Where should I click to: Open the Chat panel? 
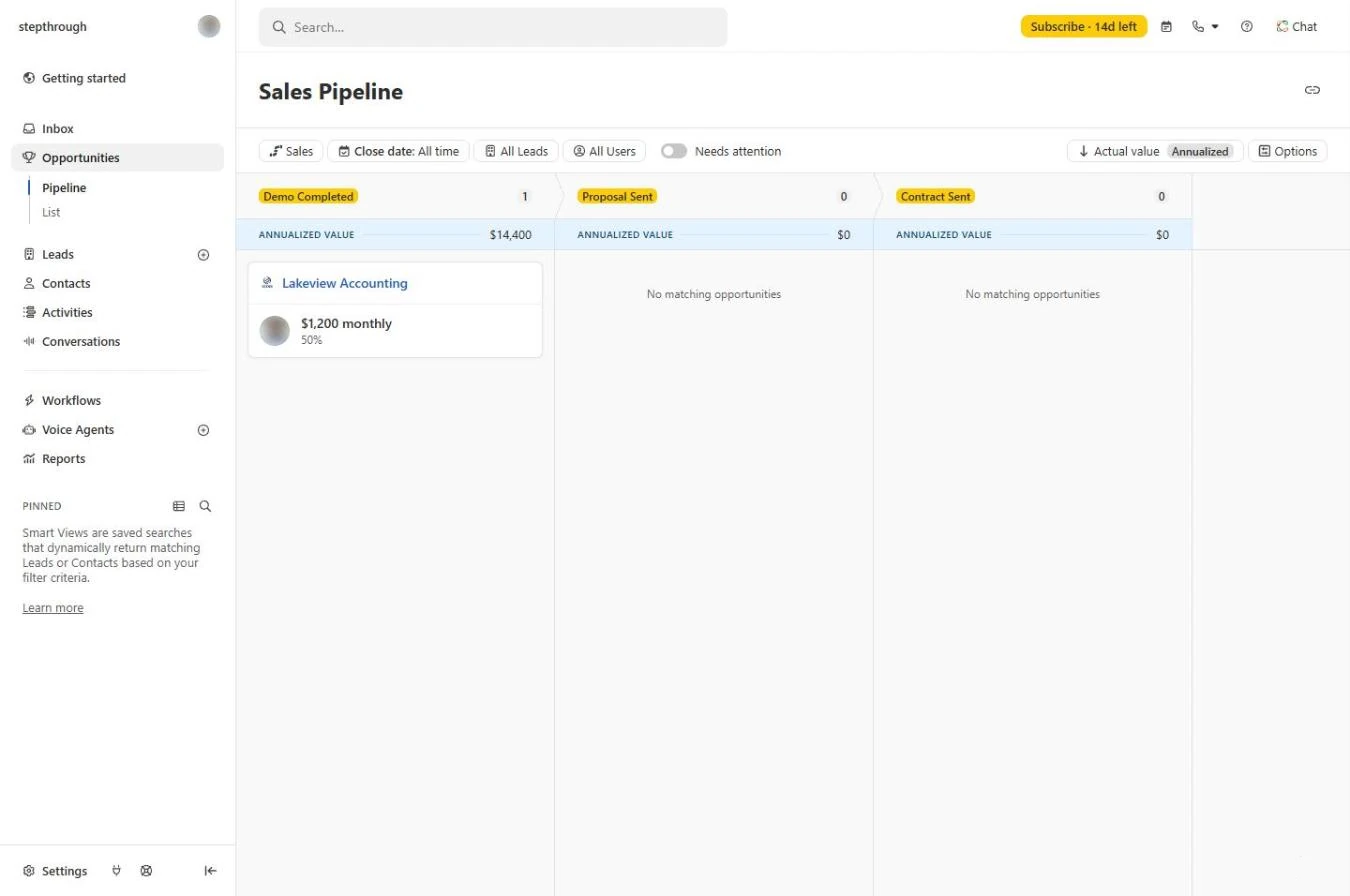click(x=1297, y=27)
